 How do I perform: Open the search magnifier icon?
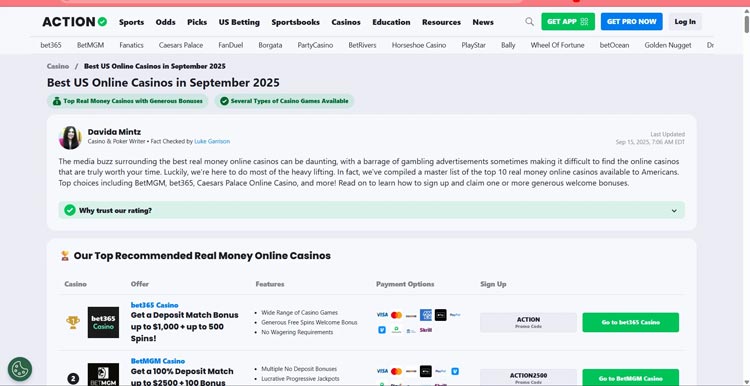pos(529,22)
